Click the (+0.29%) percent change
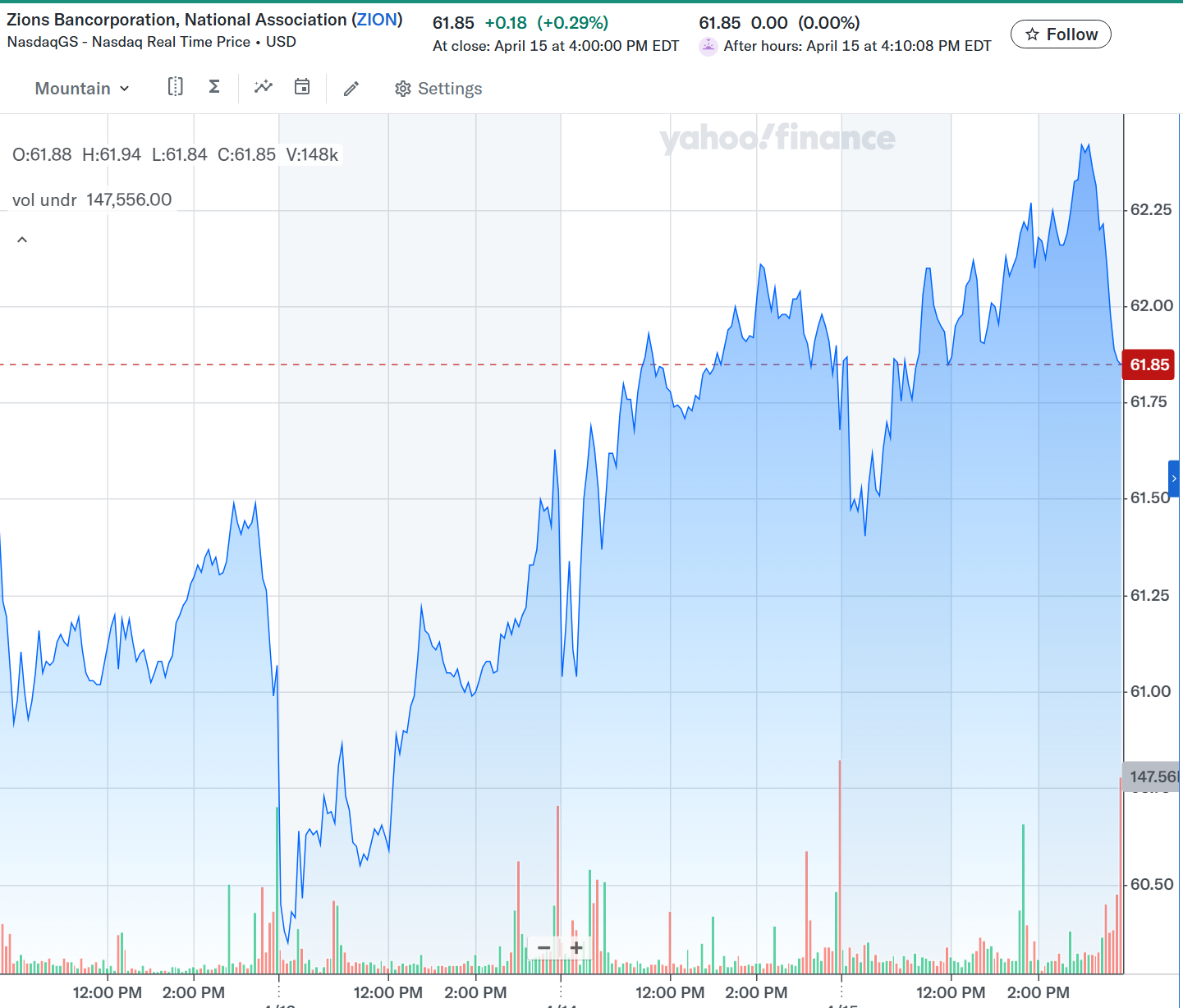This screenshot has width=1183, height=1008. [x=573, y=23]
